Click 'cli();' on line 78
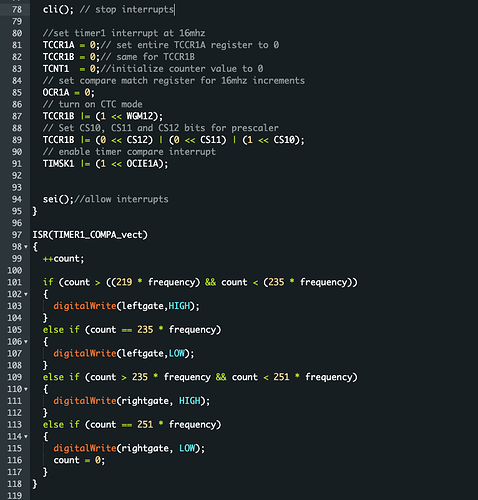The image size is (478, 500). 58,9
